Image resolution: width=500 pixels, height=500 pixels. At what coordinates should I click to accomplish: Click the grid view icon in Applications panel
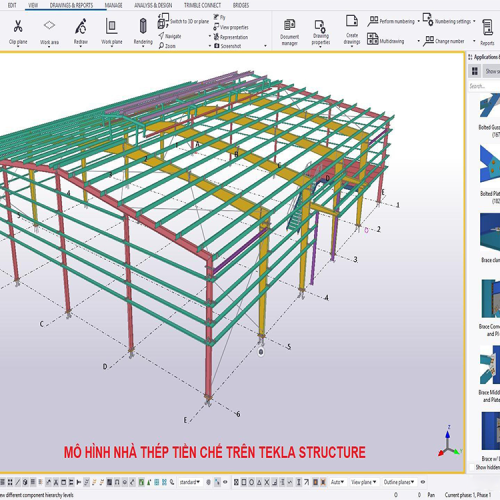point(475,71)
